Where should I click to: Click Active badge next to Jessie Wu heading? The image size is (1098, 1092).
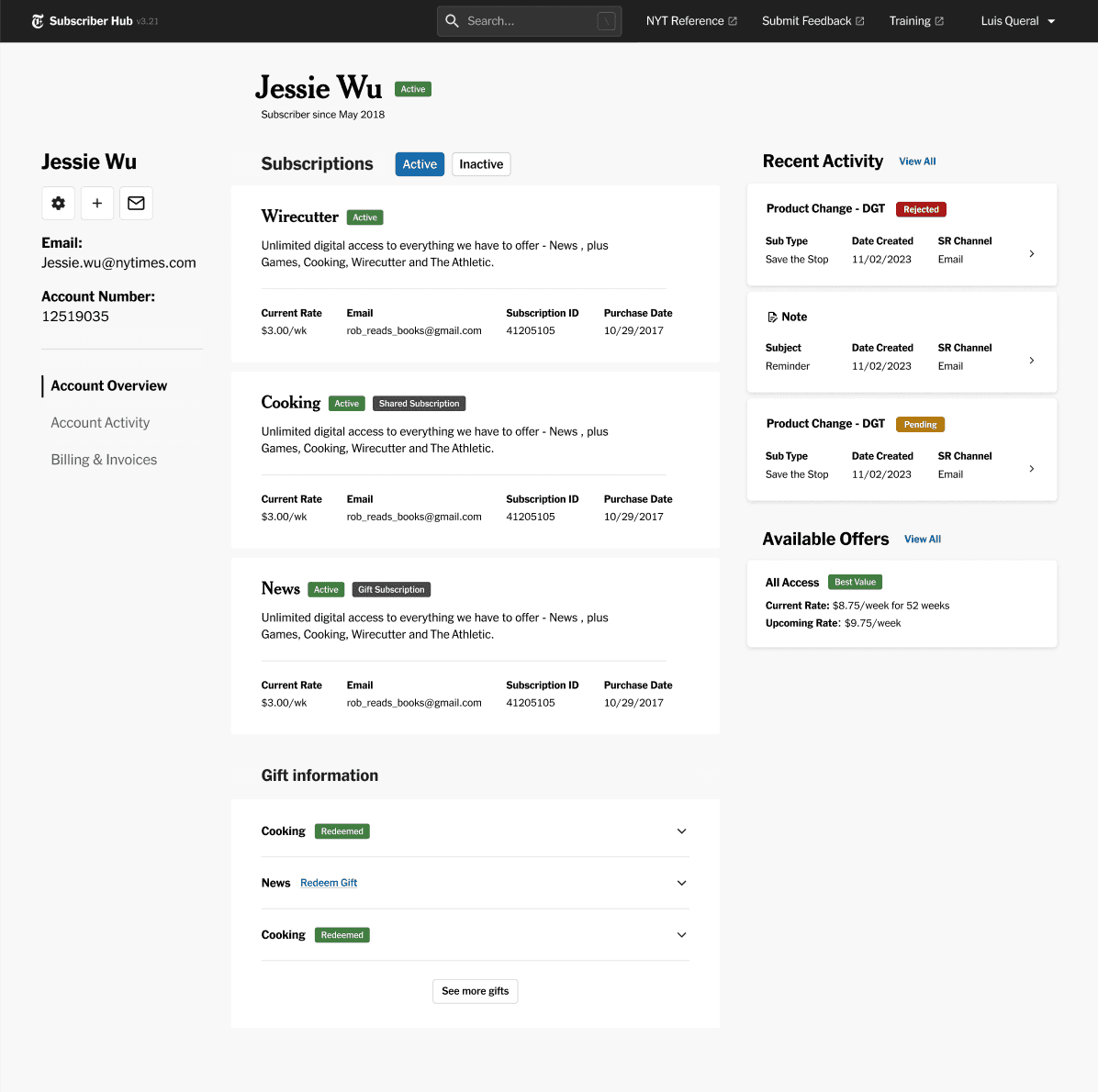(x=413, y=90)
